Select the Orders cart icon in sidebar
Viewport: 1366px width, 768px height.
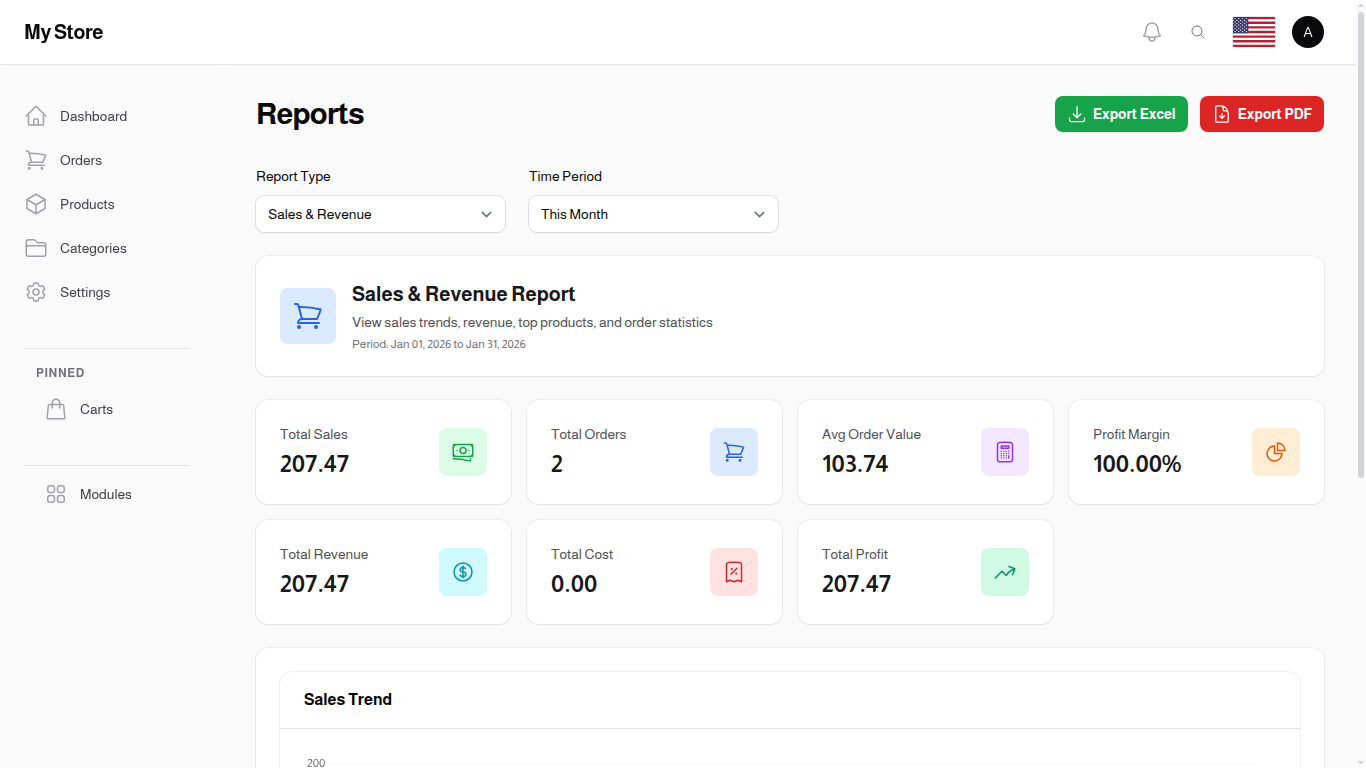[x=36, y=160]
